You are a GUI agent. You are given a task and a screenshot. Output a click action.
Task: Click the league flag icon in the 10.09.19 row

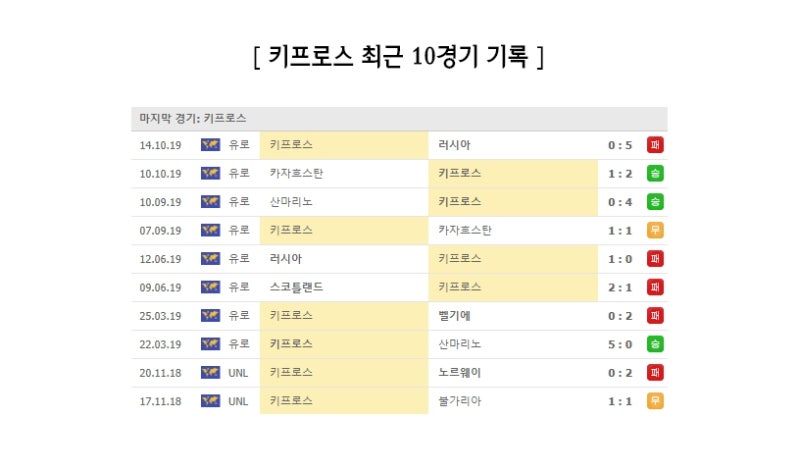pyautogui.click(x=210, y=202)
